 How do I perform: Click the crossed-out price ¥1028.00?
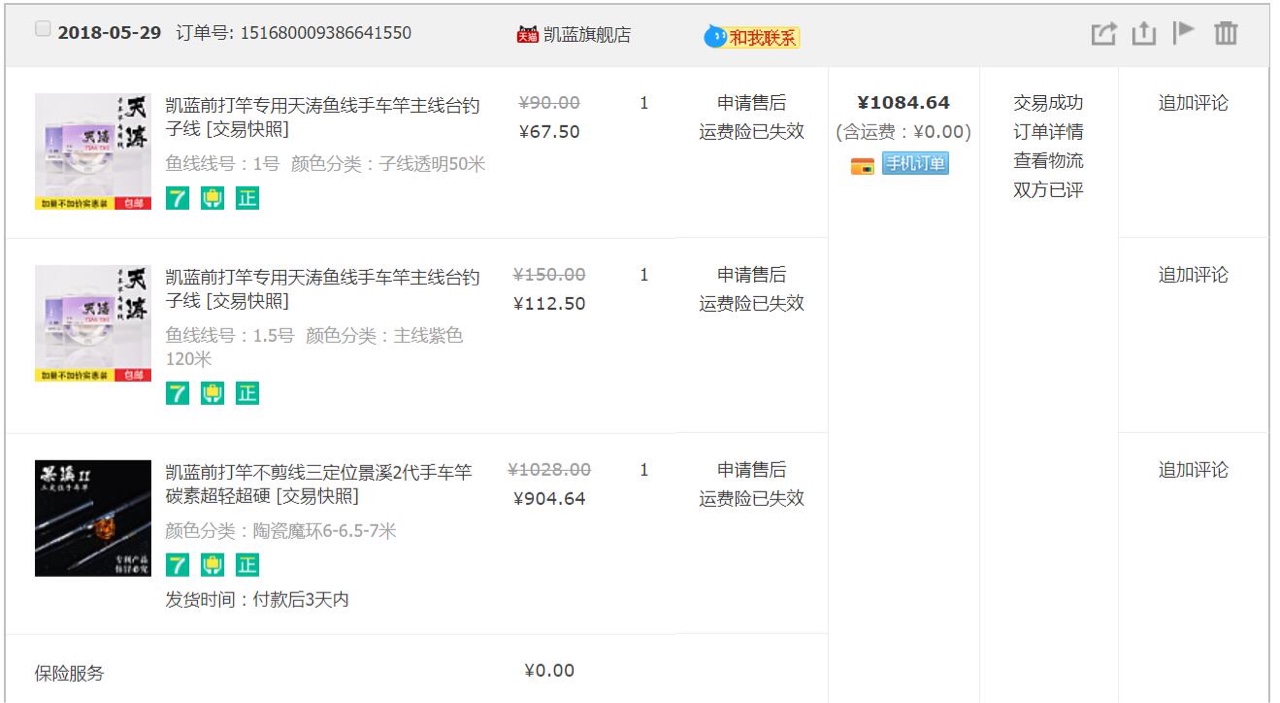(549, 470)
